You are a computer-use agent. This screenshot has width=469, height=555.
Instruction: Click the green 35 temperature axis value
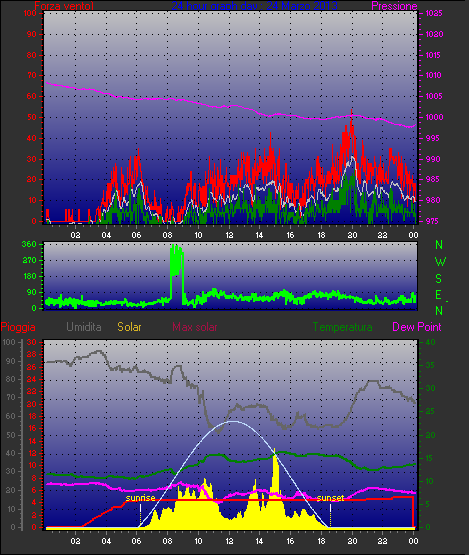[430, 365]
